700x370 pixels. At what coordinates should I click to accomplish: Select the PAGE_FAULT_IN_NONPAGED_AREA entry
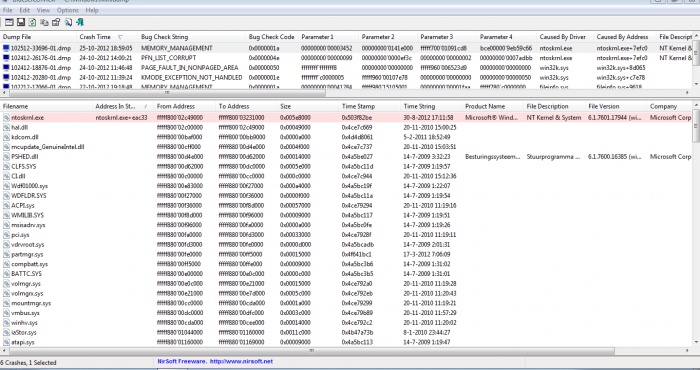click(190, 68)
